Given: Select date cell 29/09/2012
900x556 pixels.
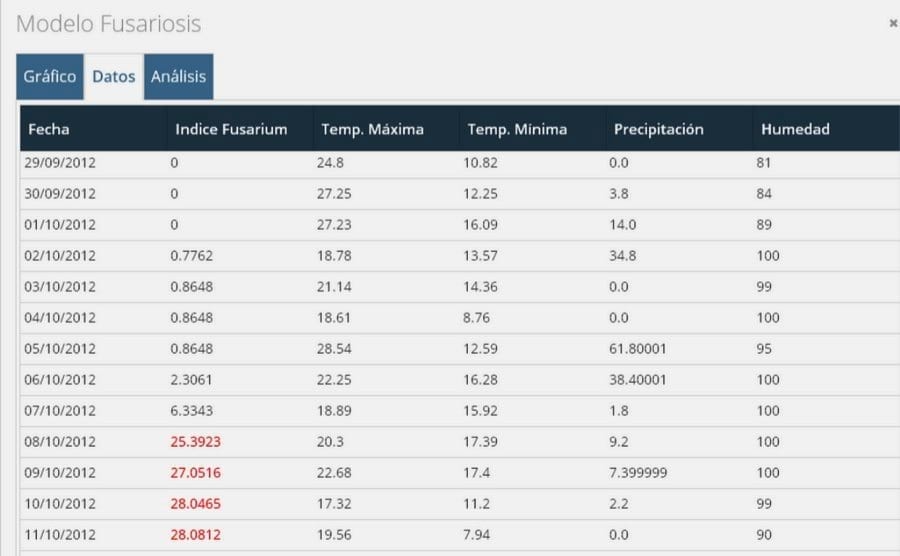Looking at the screenshot, I should [60, 162].
